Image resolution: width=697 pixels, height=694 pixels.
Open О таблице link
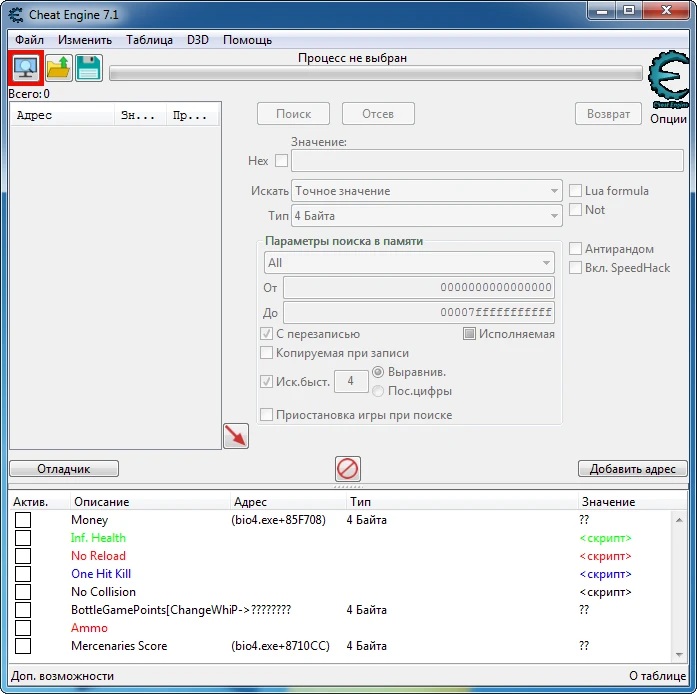657,676
